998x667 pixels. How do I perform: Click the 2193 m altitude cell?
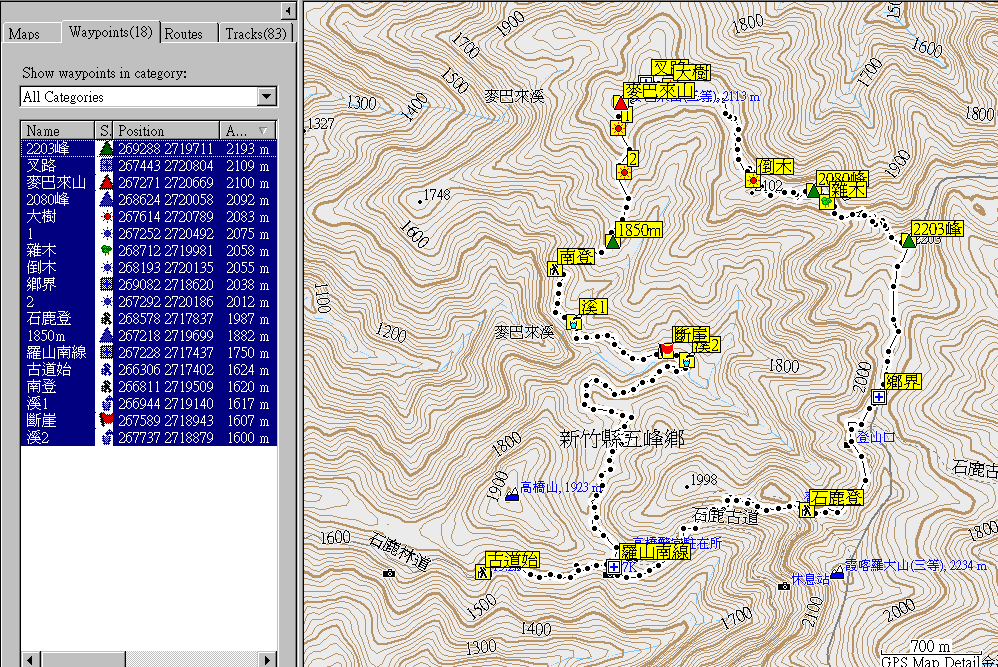(248, 148)
